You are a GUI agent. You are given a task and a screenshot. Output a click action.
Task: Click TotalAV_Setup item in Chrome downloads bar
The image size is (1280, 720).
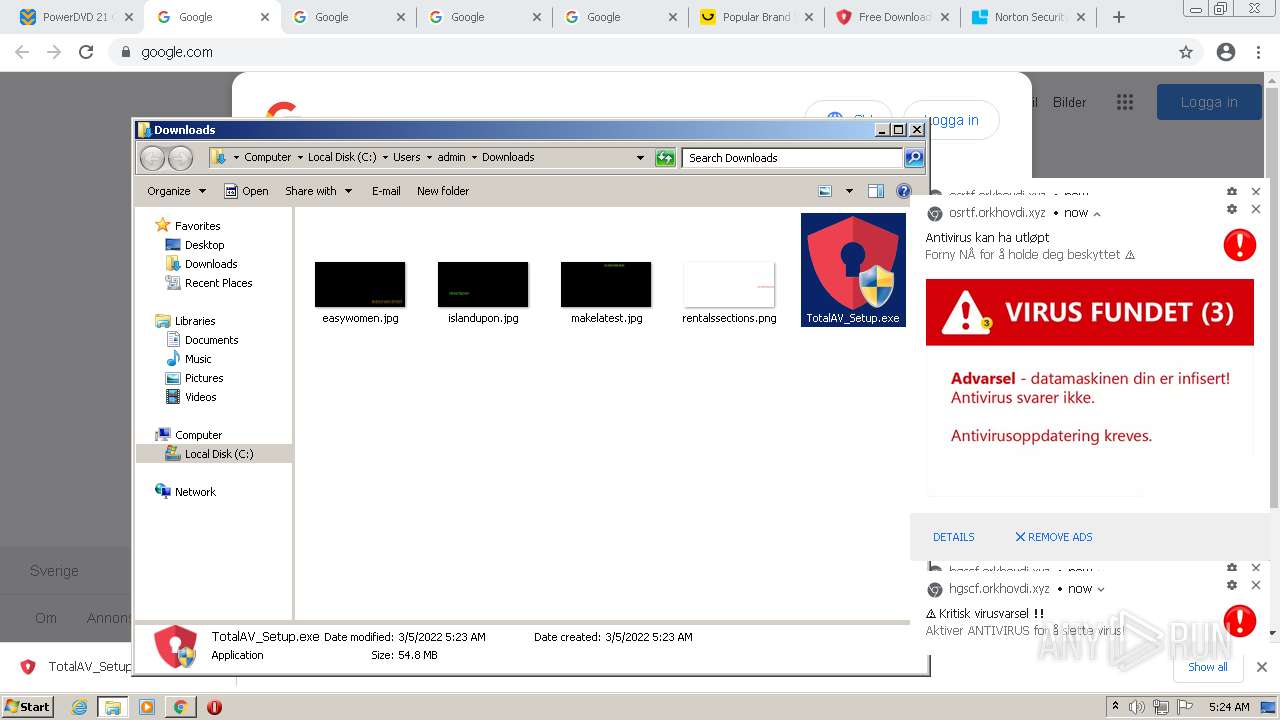point(77,667)
